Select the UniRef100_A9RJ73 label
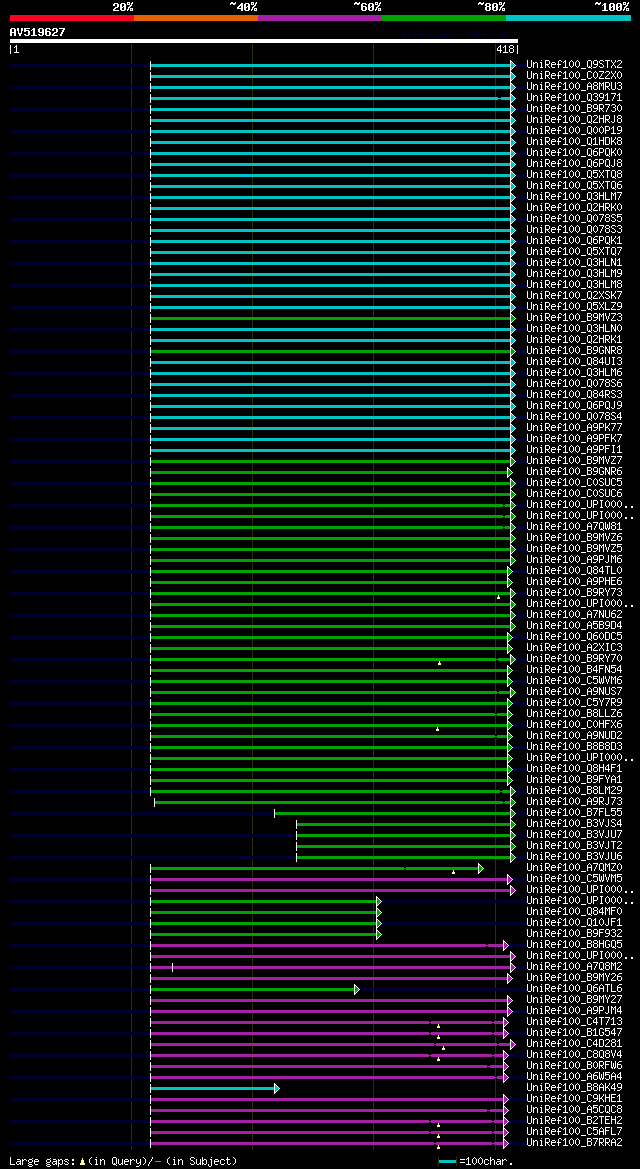This screenshot has height=1169, width=640. 574,801
